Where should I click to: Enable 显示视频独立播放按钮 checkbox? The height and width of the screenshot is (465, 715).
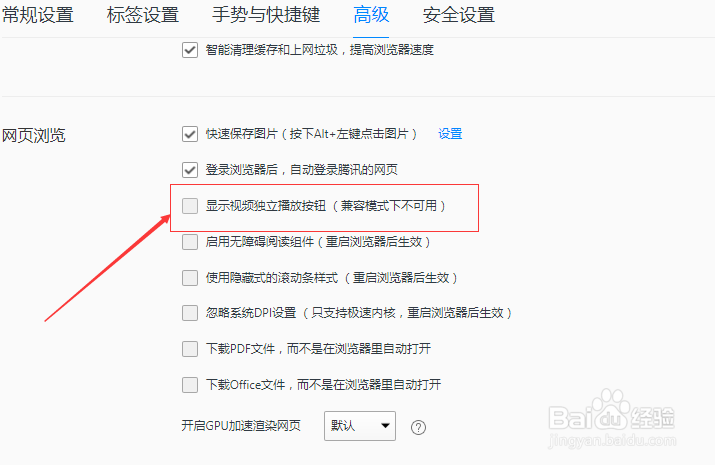[x=190, y=206]
